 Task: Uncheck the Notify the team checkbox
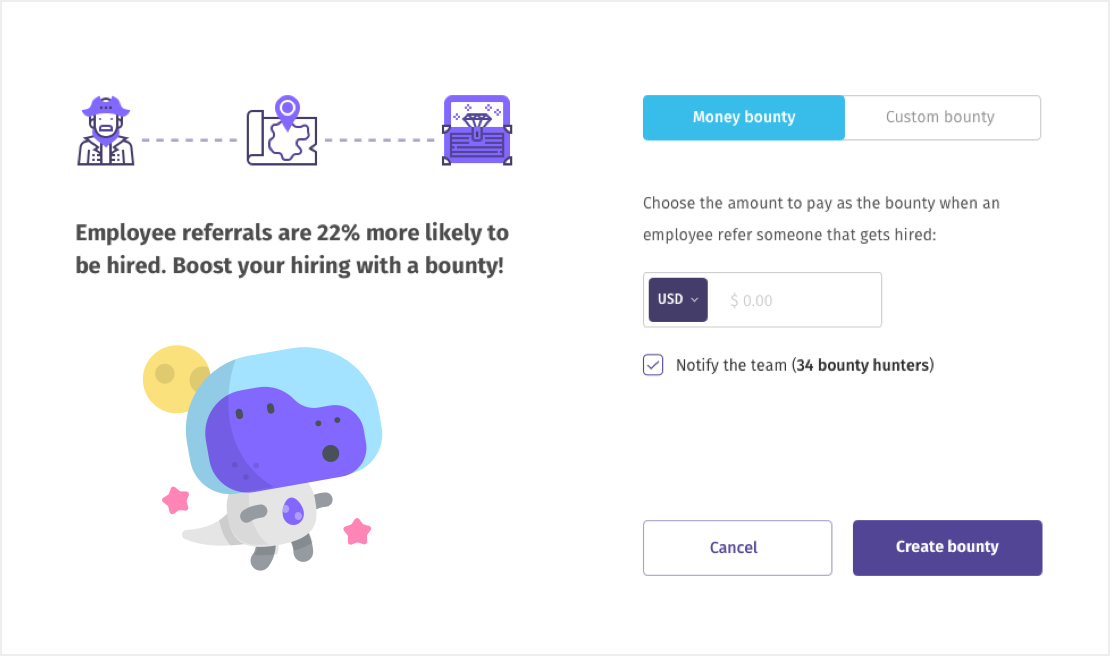pos(653,365)
